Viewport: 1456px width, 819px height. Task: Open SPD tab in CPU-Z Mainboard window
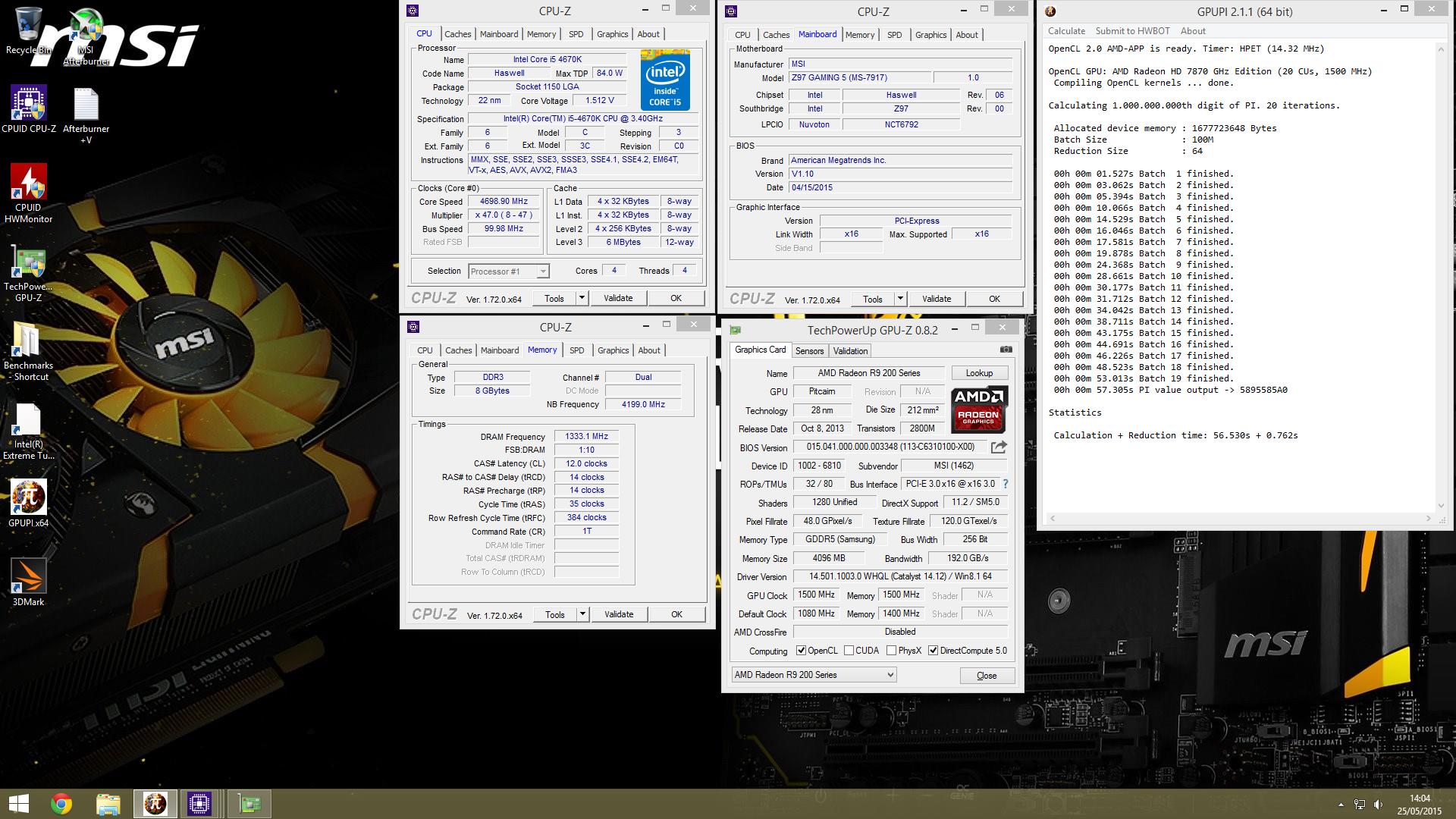(x=895, y=35)
